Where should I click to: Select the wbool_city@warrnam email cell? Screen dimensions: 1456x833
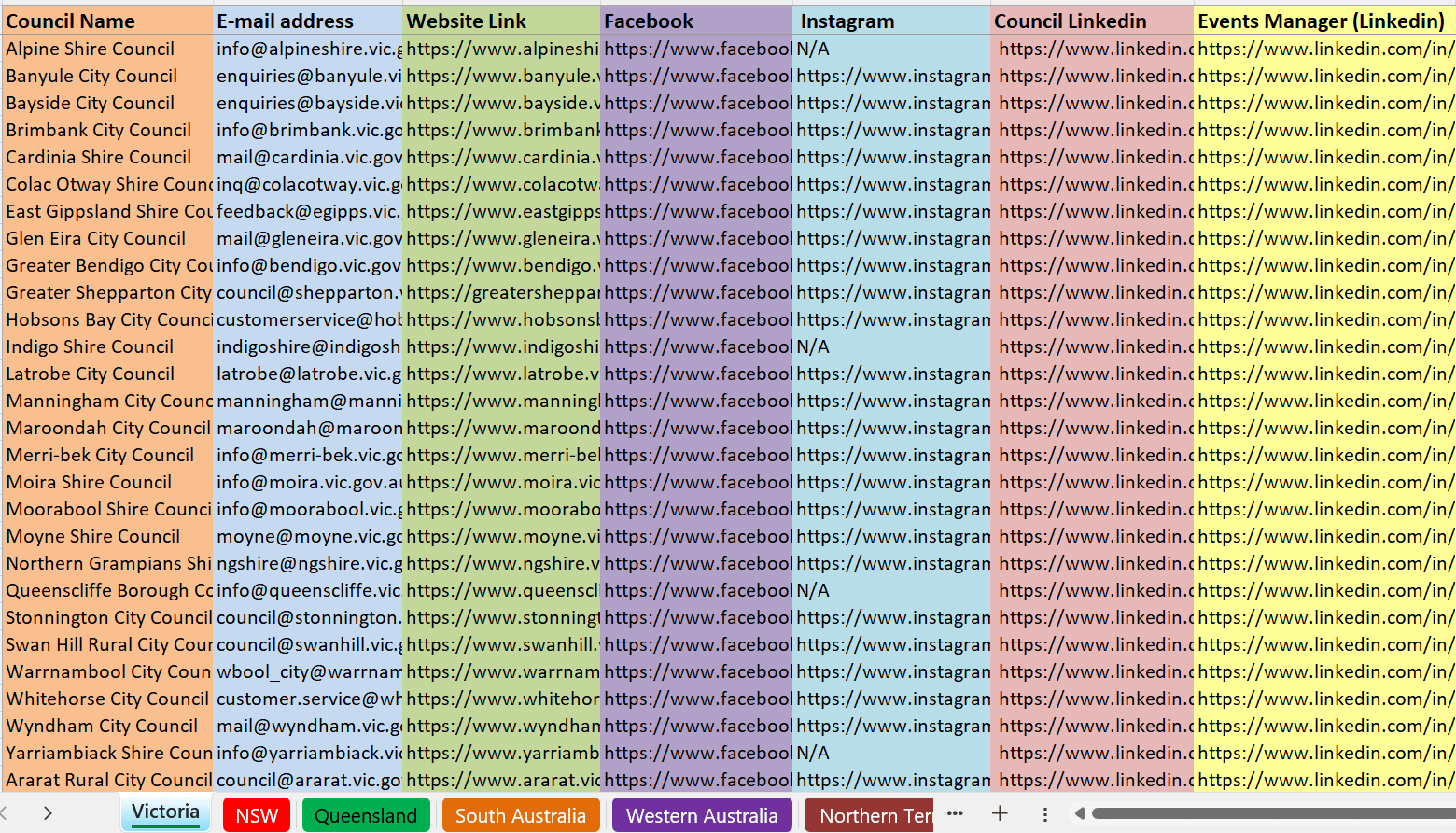coord(308,671)
